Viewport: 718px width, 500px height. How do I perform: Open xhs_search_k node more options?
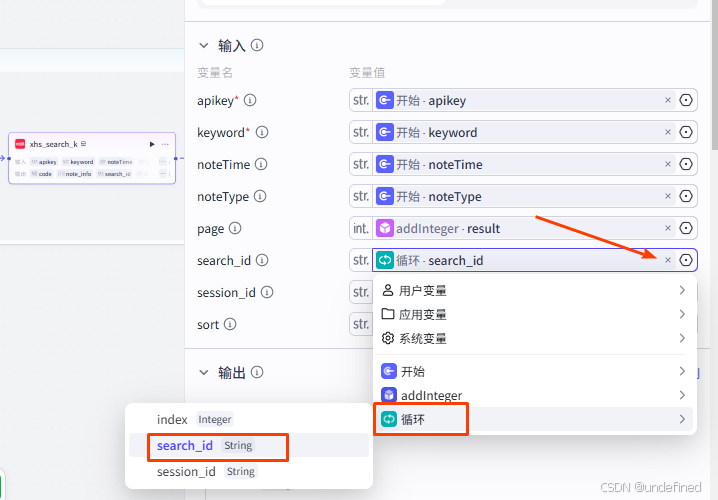pos(165,144)
